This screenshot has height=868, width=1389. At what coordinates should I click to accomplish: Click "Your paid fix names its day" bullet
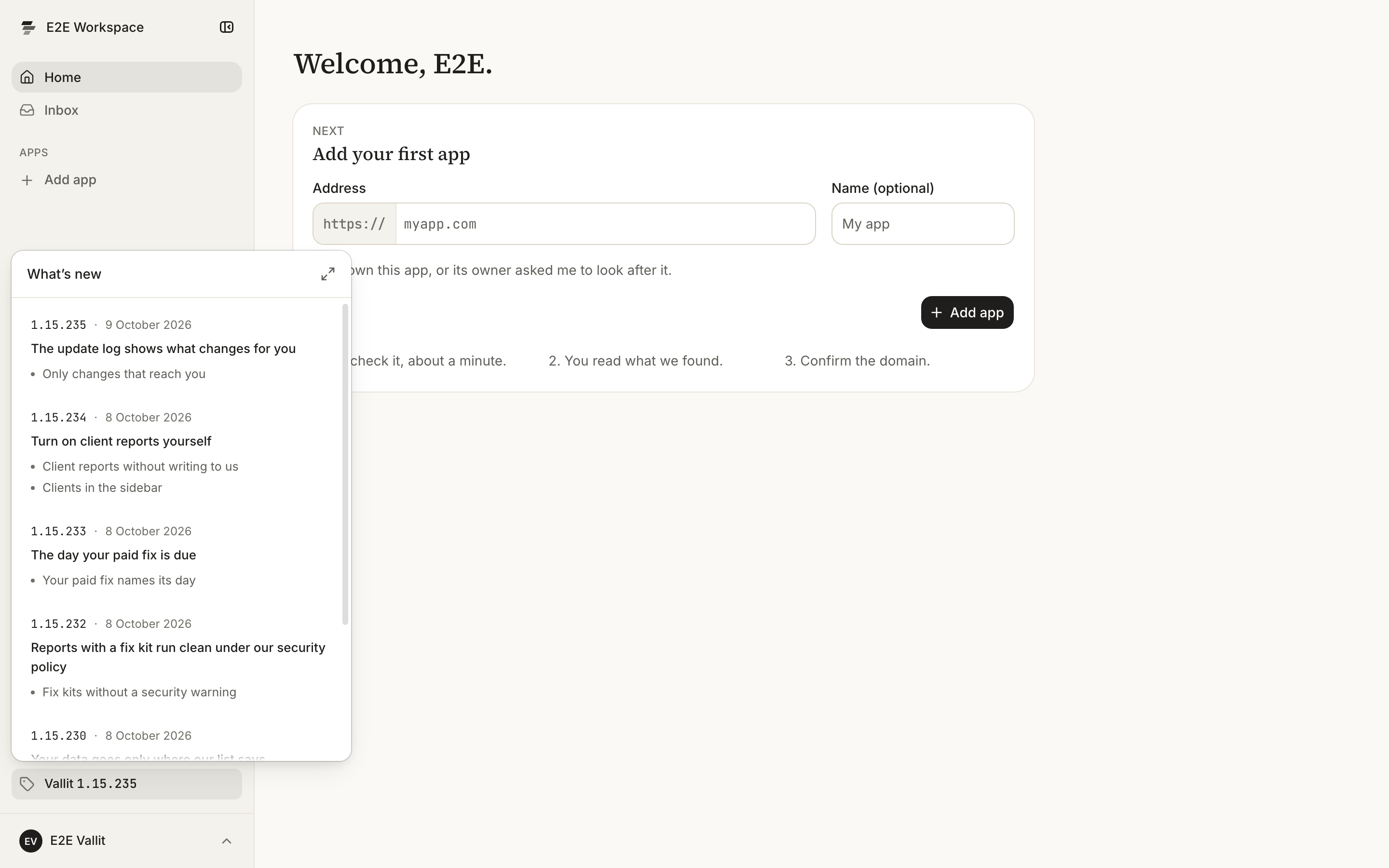pyautogui.click(x=119, y=580)
